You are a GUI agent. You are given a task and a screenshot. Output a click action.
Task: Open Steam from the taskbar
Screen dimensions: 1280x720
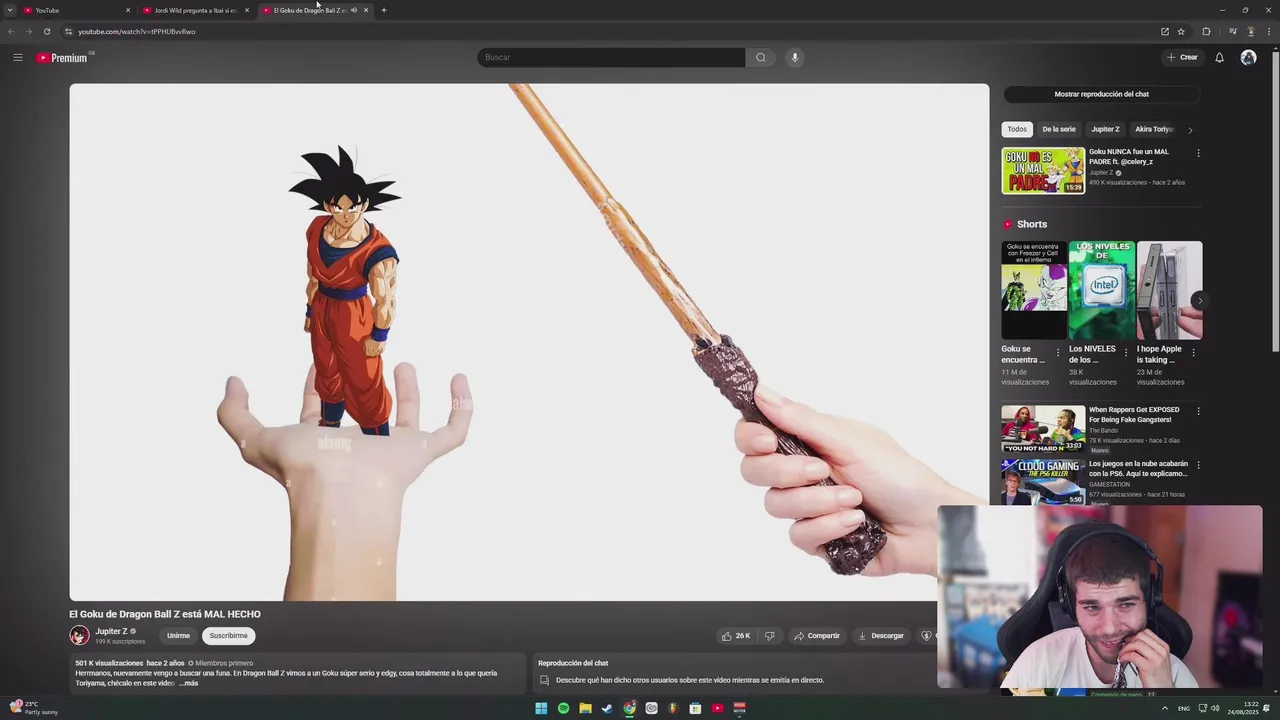(x=607, y=708)
